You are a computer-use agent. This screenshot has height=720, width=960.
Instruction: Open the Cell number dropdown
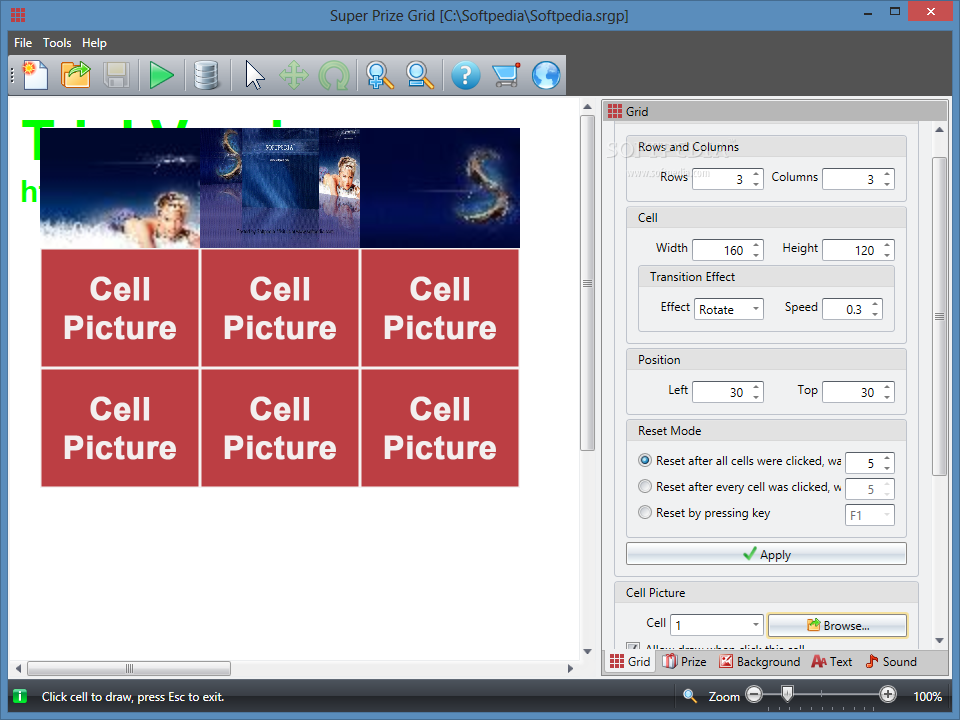click(716, 624)
